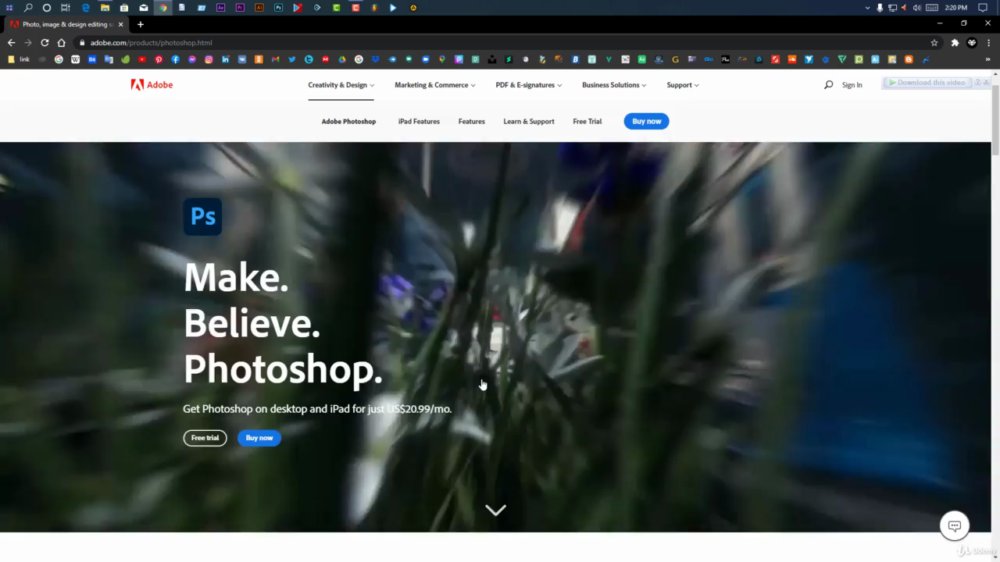Open the Pinterest bookmark
The height and width of the screenshot is (562, 1000).
point(159,59)
